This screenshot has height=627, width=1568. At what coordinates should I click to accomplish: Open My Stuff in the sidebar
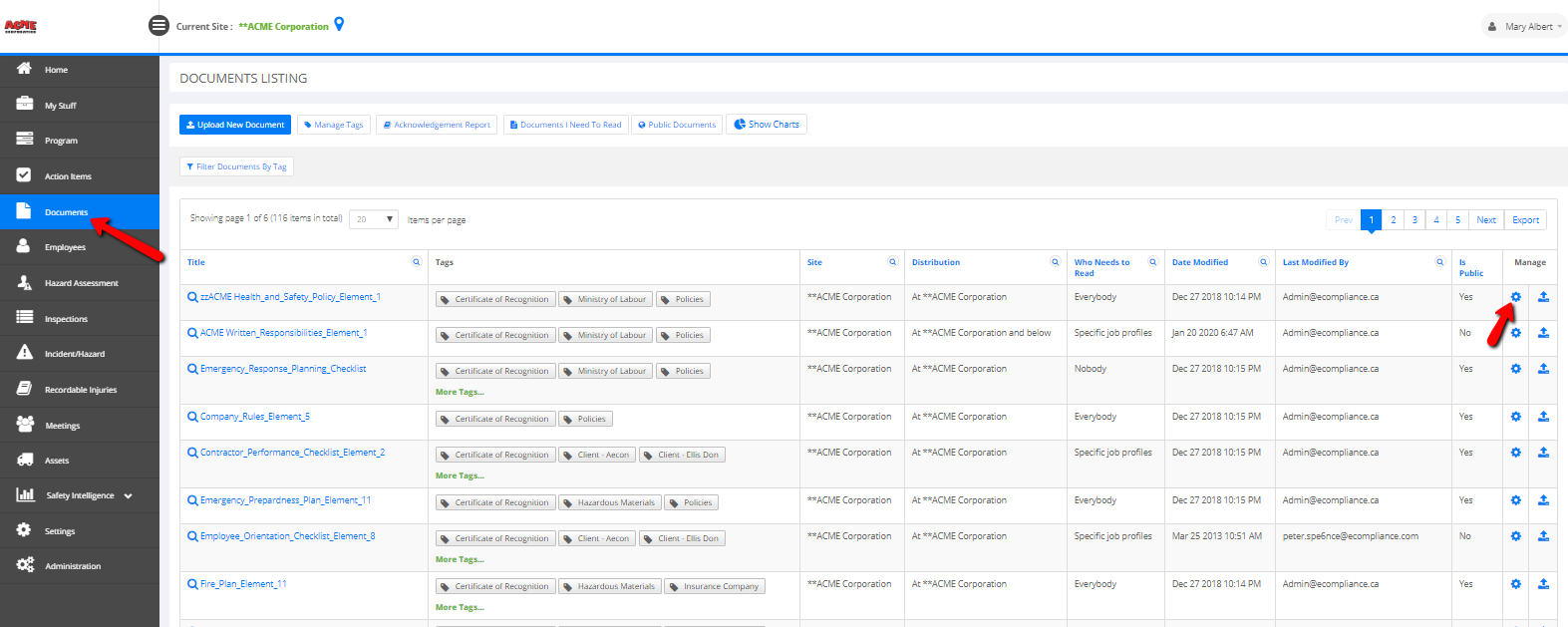point(80,105)
